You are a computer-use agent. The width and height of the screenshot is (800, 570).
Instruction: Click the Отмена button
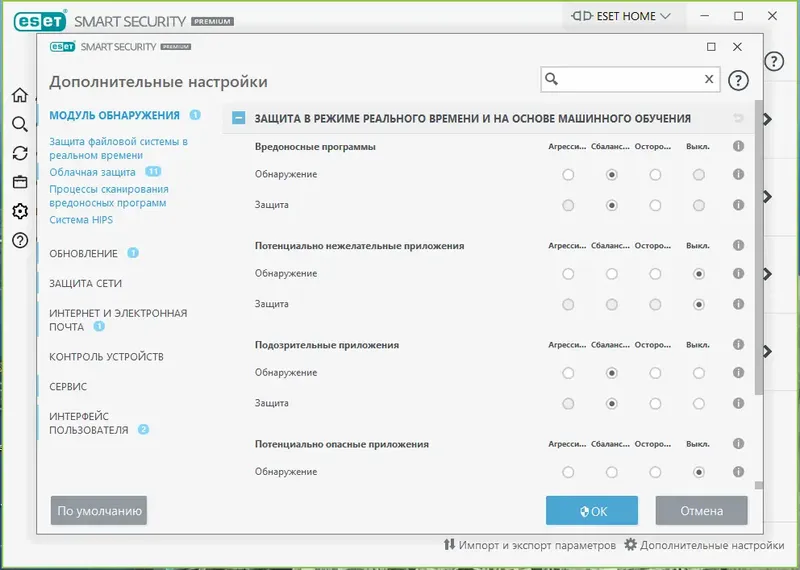(x=702, y=510)
